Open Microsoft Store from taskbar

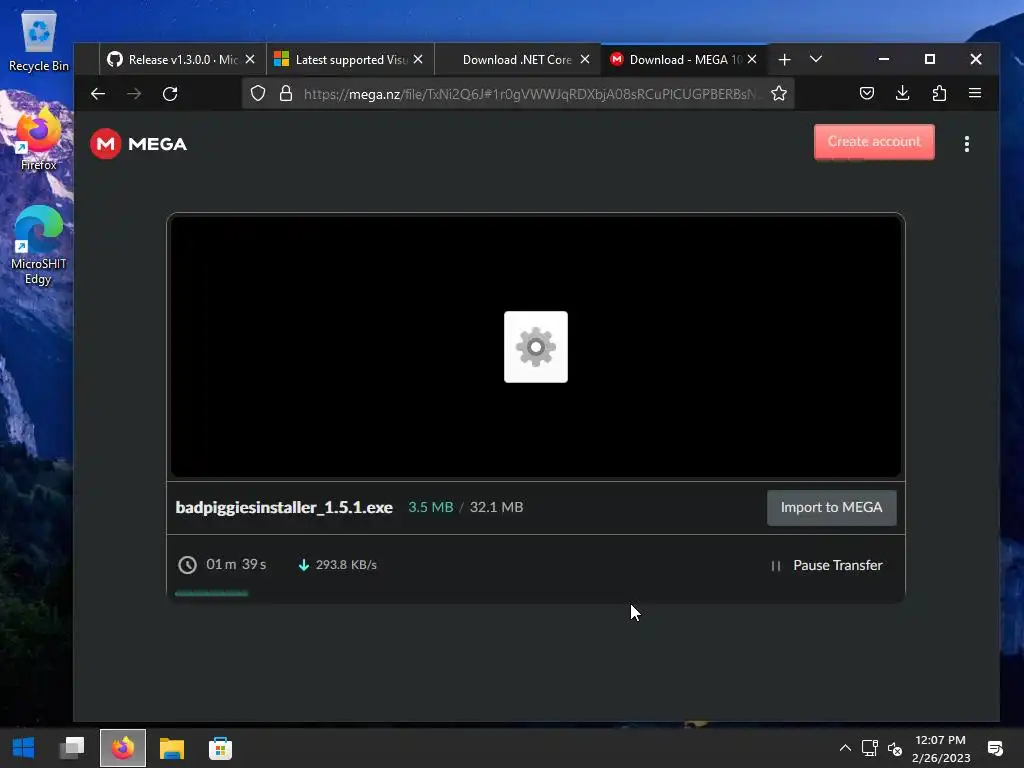[x=220, y=748]
